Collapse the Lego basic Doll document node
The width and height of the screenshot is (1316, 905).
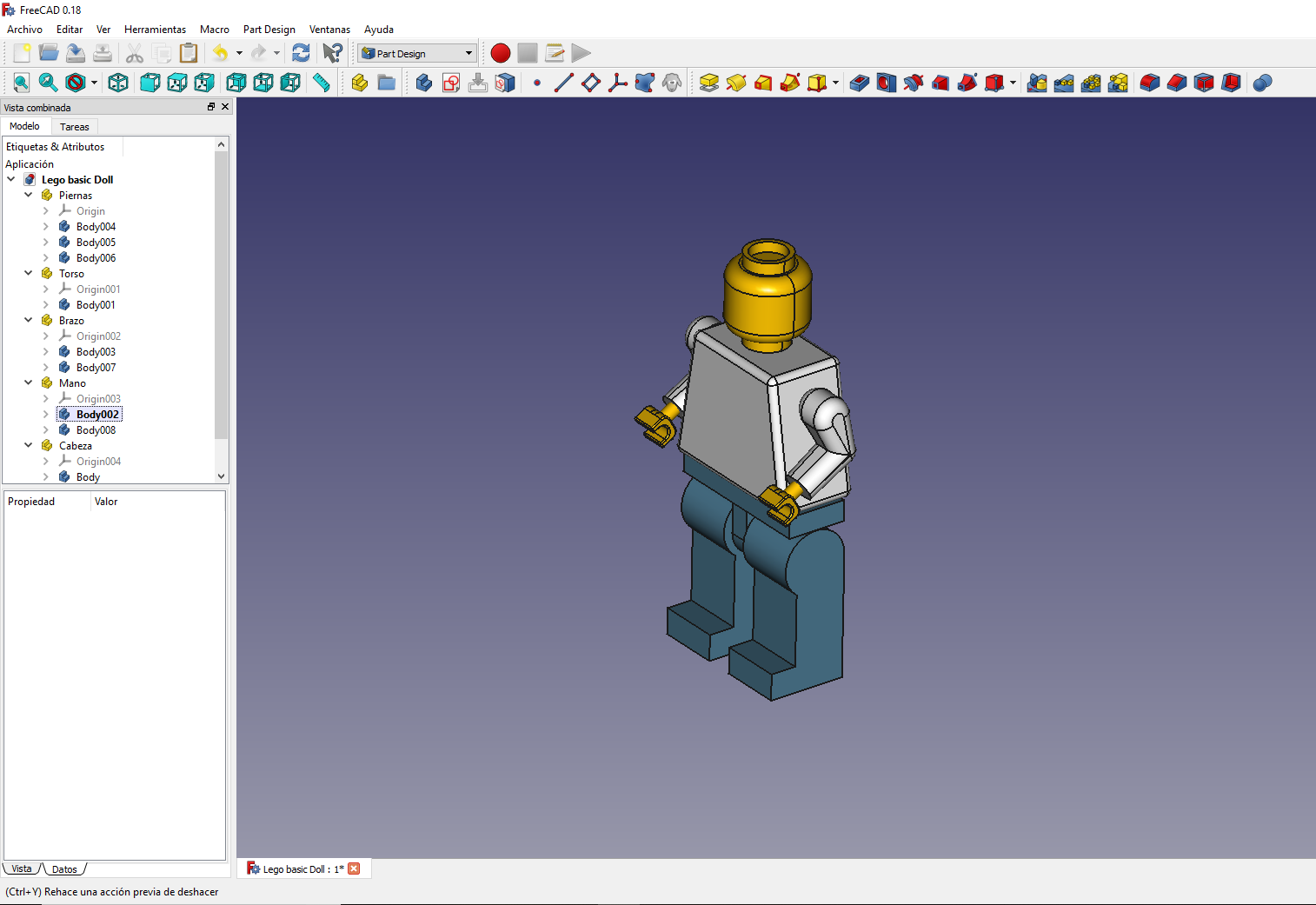click(x=10, y=179)
